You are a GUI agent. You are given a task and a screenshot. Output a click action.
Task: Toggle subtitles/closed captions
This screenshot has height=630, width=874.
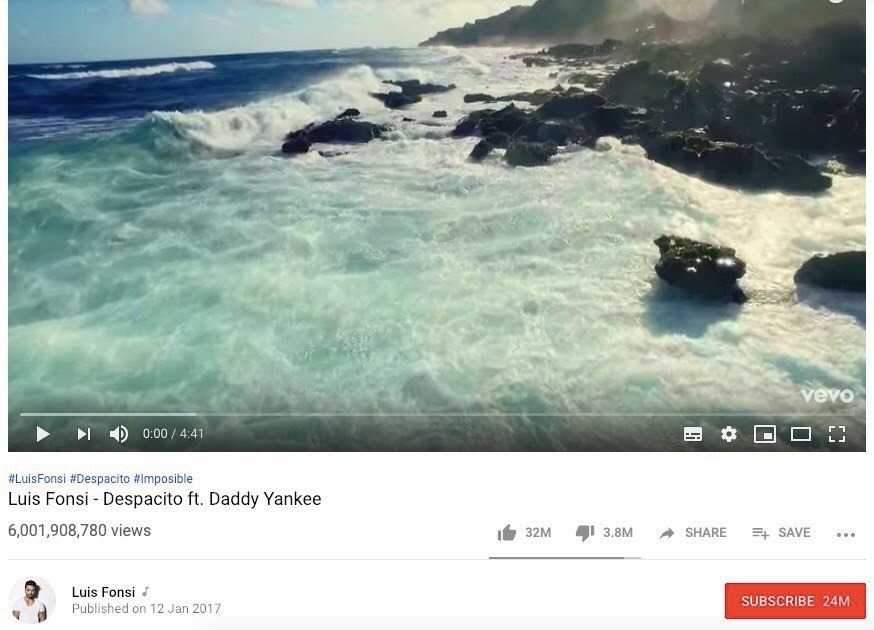(x=693, y=434)
